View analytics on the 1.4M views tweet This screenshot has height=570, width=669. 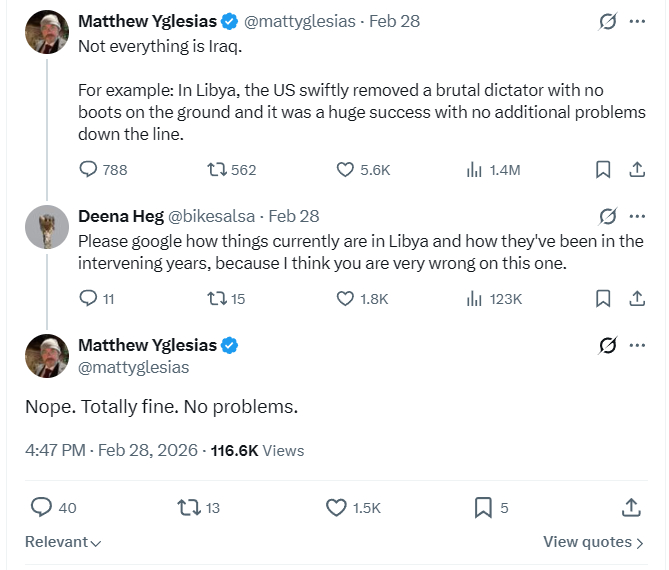[475, 170]
